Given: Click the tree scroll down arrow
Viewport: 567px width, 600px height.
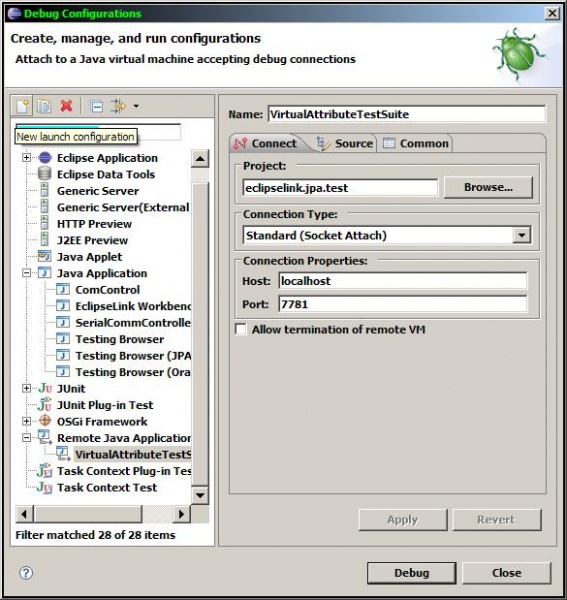Looking at the screenshot, I should point(200,496).
